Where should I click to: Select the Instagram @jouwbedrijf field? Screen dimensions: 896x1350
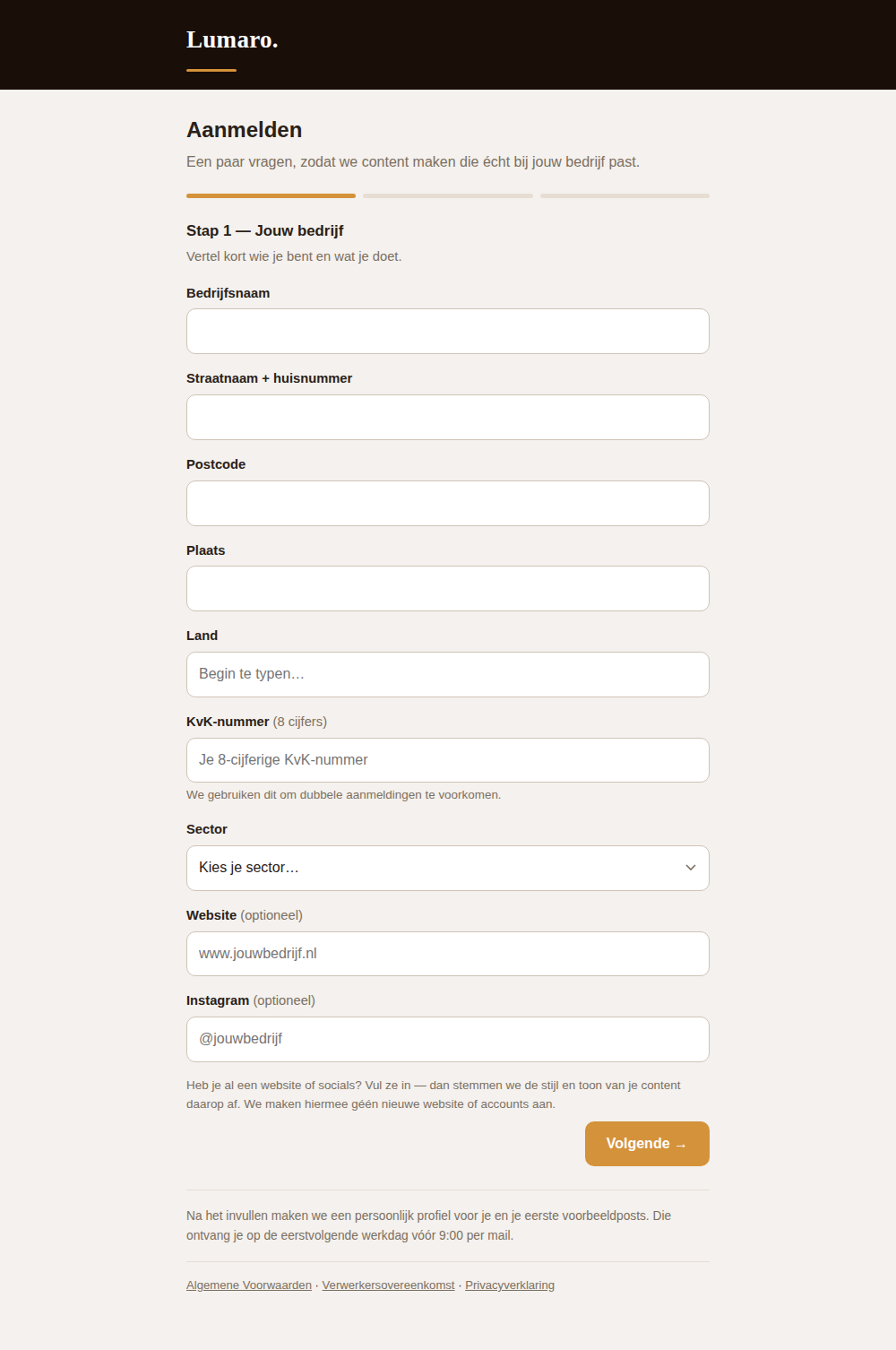pos(448,1039)
